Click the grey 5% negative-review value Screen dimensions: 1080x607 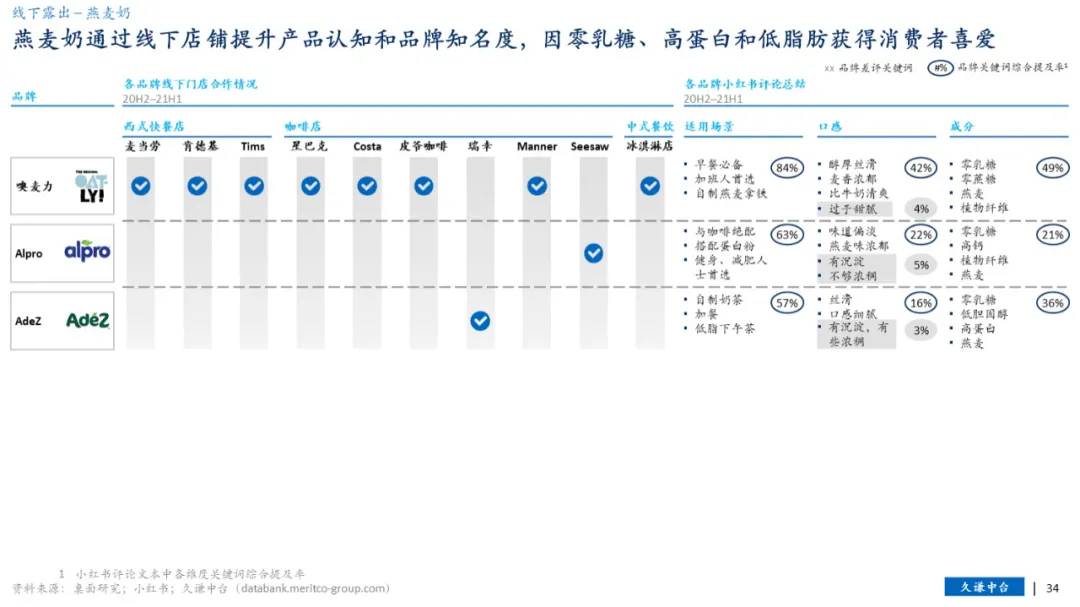click(x=921, y=265)
